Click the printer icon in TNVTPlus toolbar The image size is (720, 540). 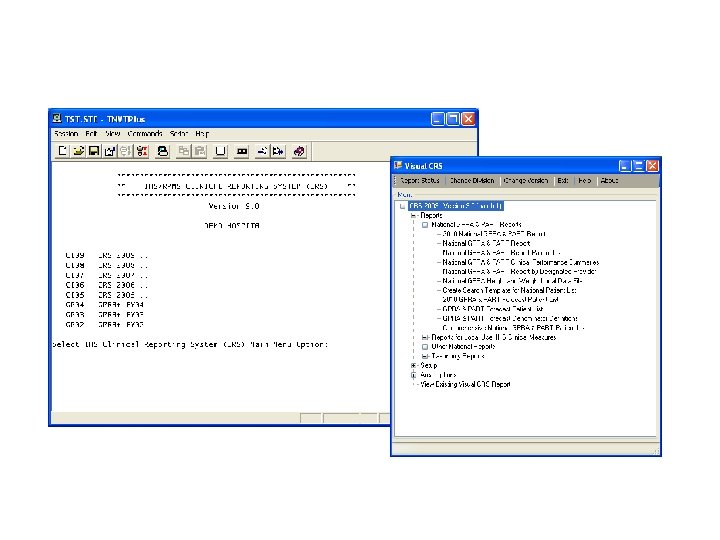[163, 151]
